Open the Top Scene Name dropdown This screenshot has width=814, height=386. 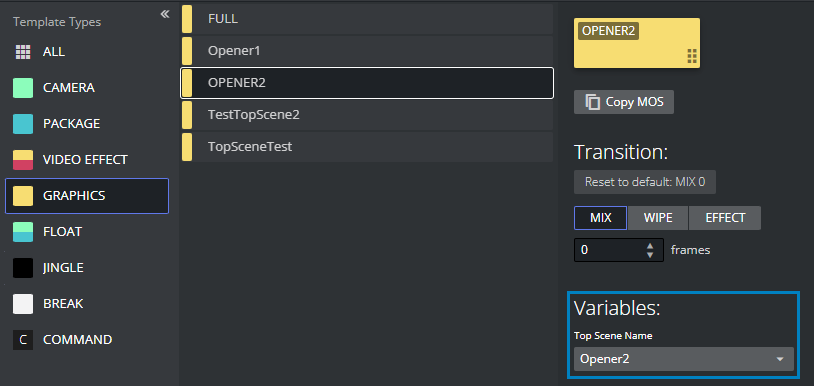684,359
